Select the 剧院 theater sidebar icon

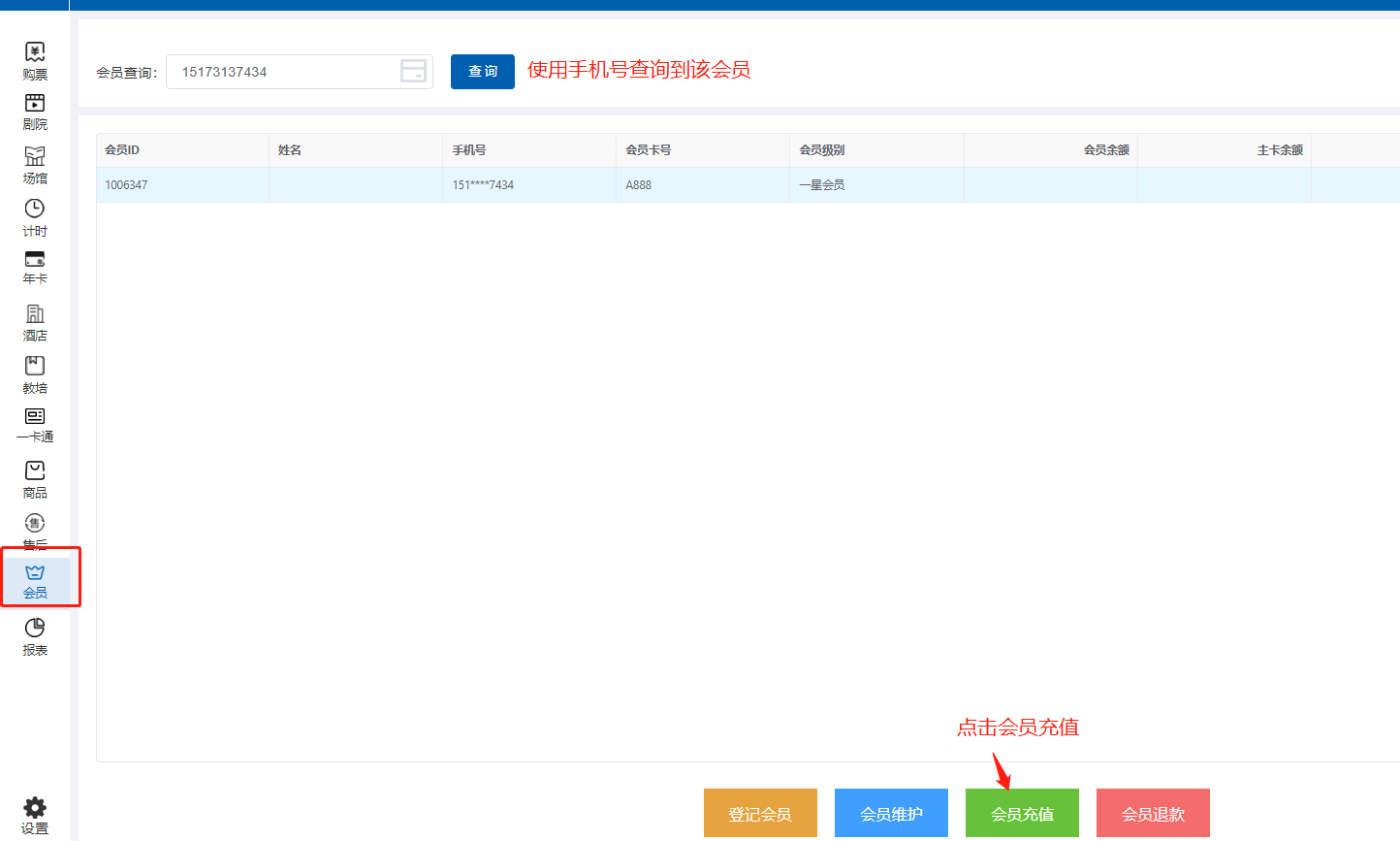click(35, 104)
